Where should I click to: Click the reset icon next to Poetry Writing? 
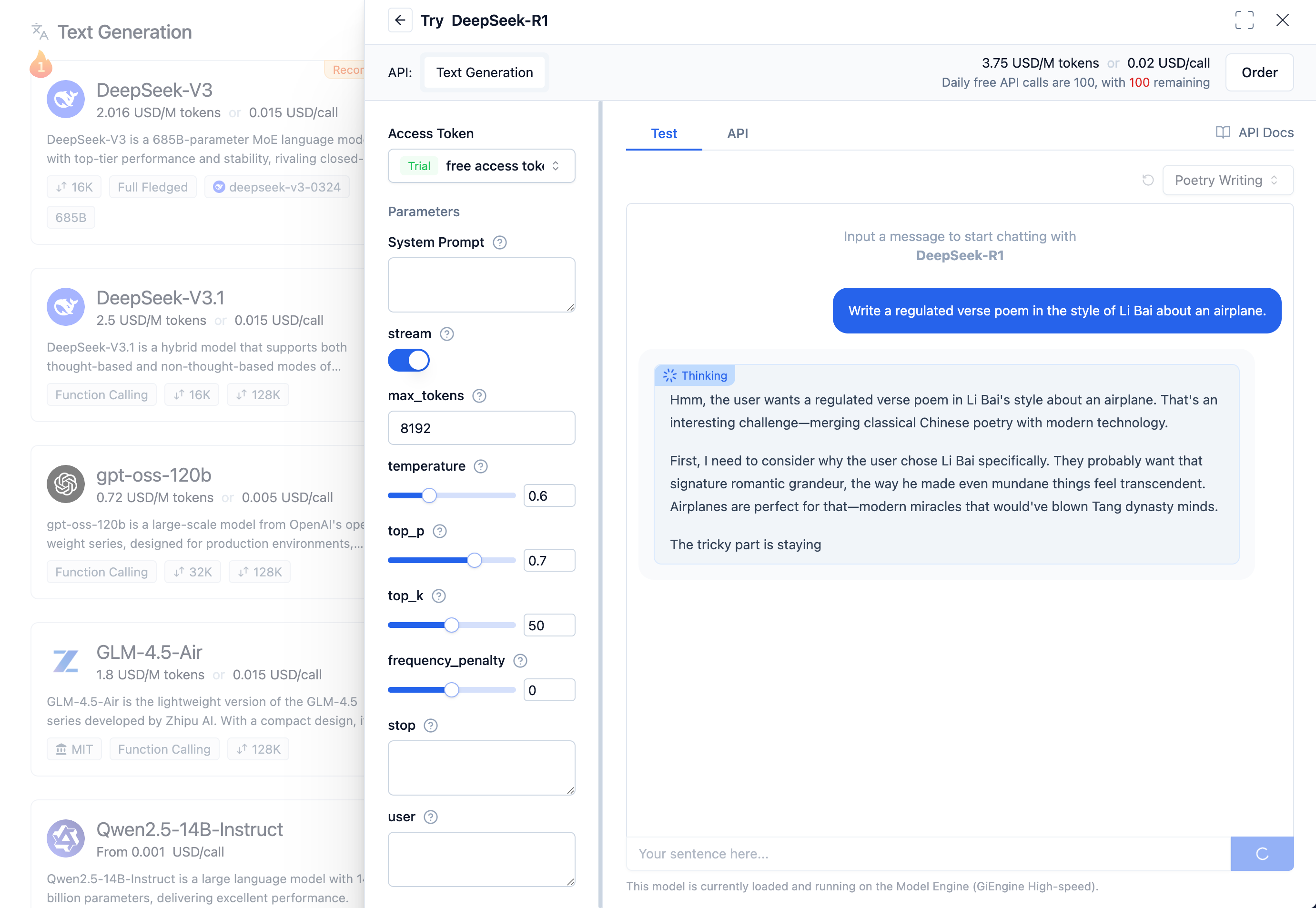click(1148, 180)
